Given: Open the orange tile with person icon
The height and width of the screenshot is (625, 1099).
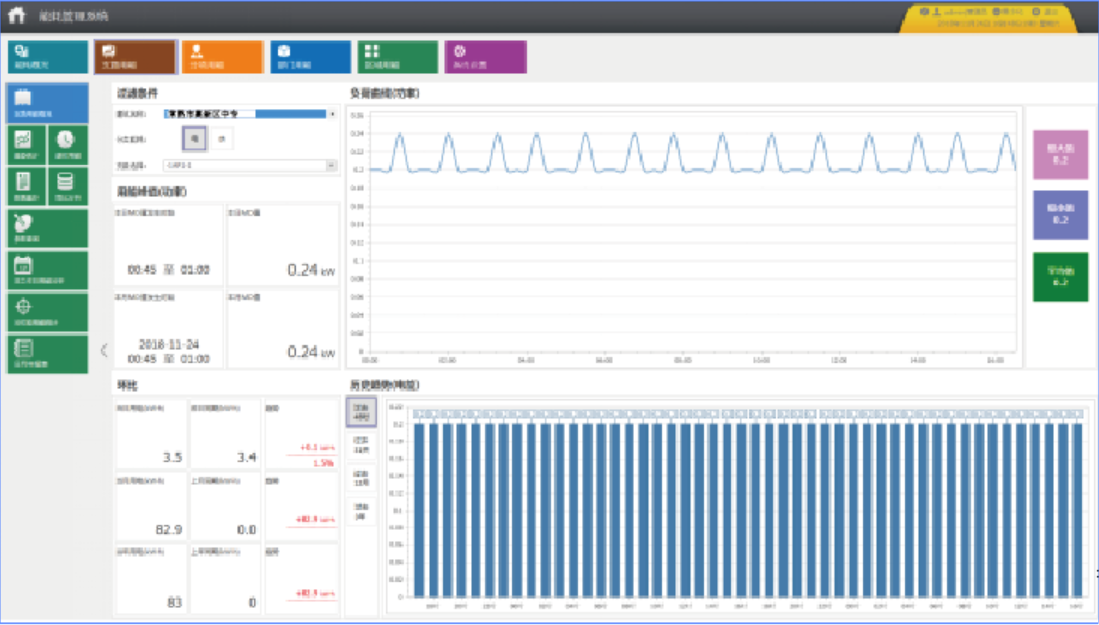Looking at the screenshot, I should click(x=222, y=57).
